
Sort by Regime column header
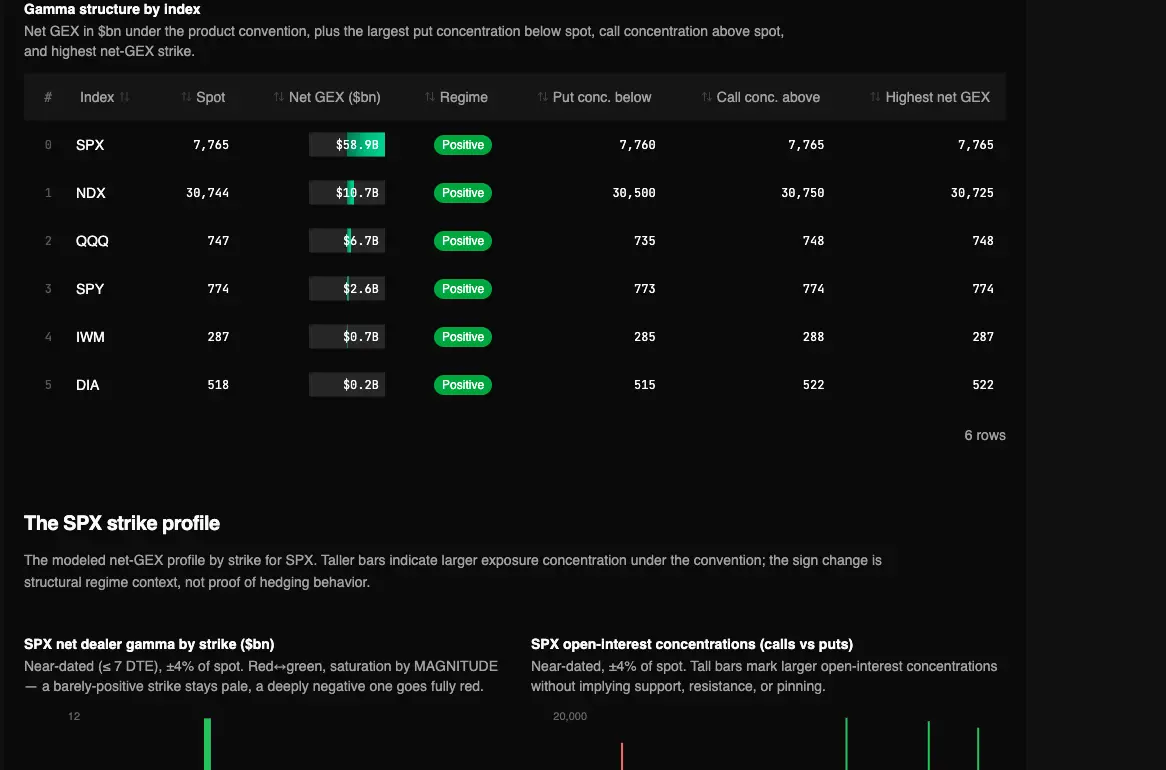(456, 97)
